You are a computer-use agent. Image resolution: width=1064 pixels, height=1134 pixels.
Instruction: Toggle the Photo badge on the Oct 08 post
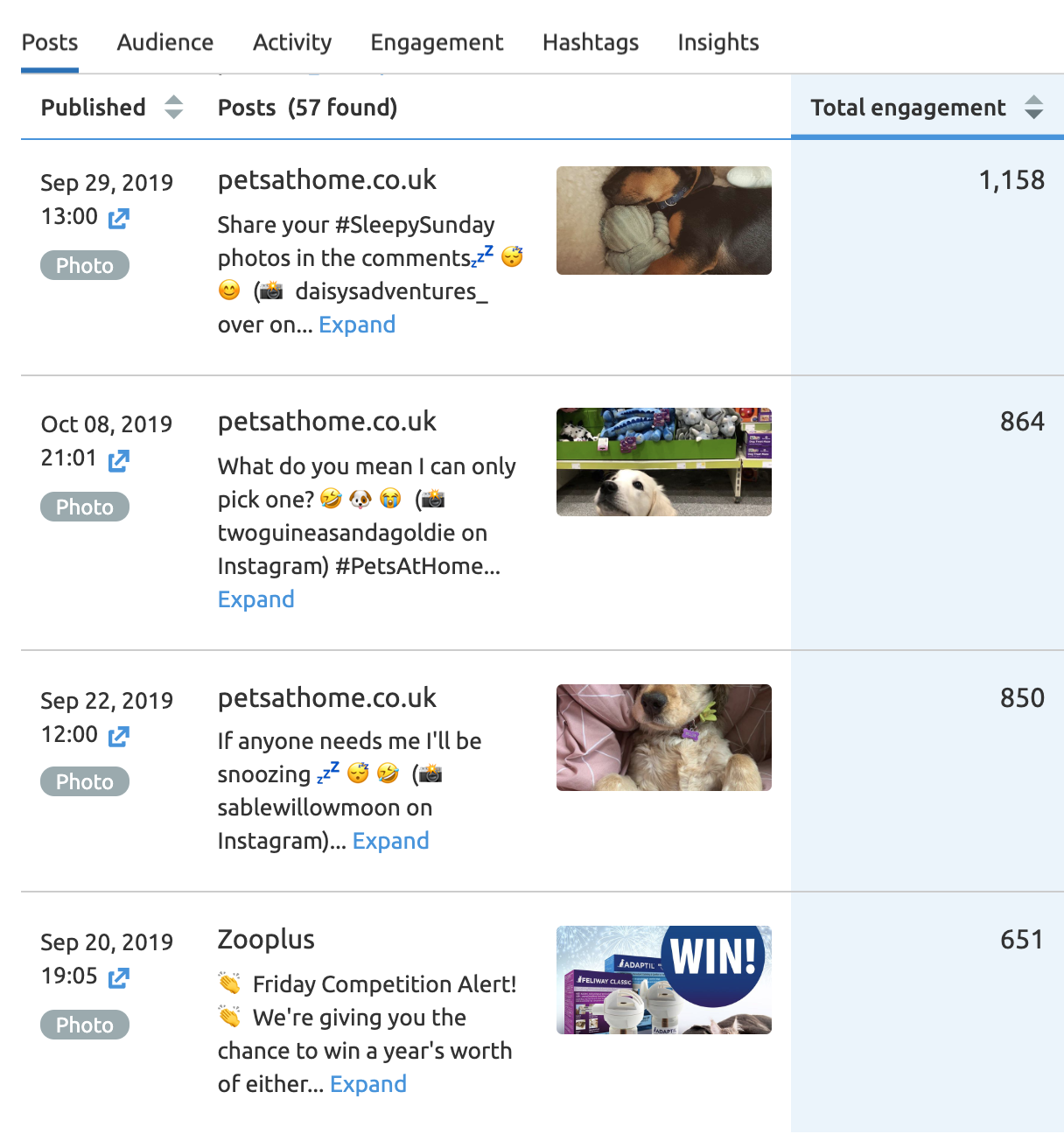tap(84, 507)
